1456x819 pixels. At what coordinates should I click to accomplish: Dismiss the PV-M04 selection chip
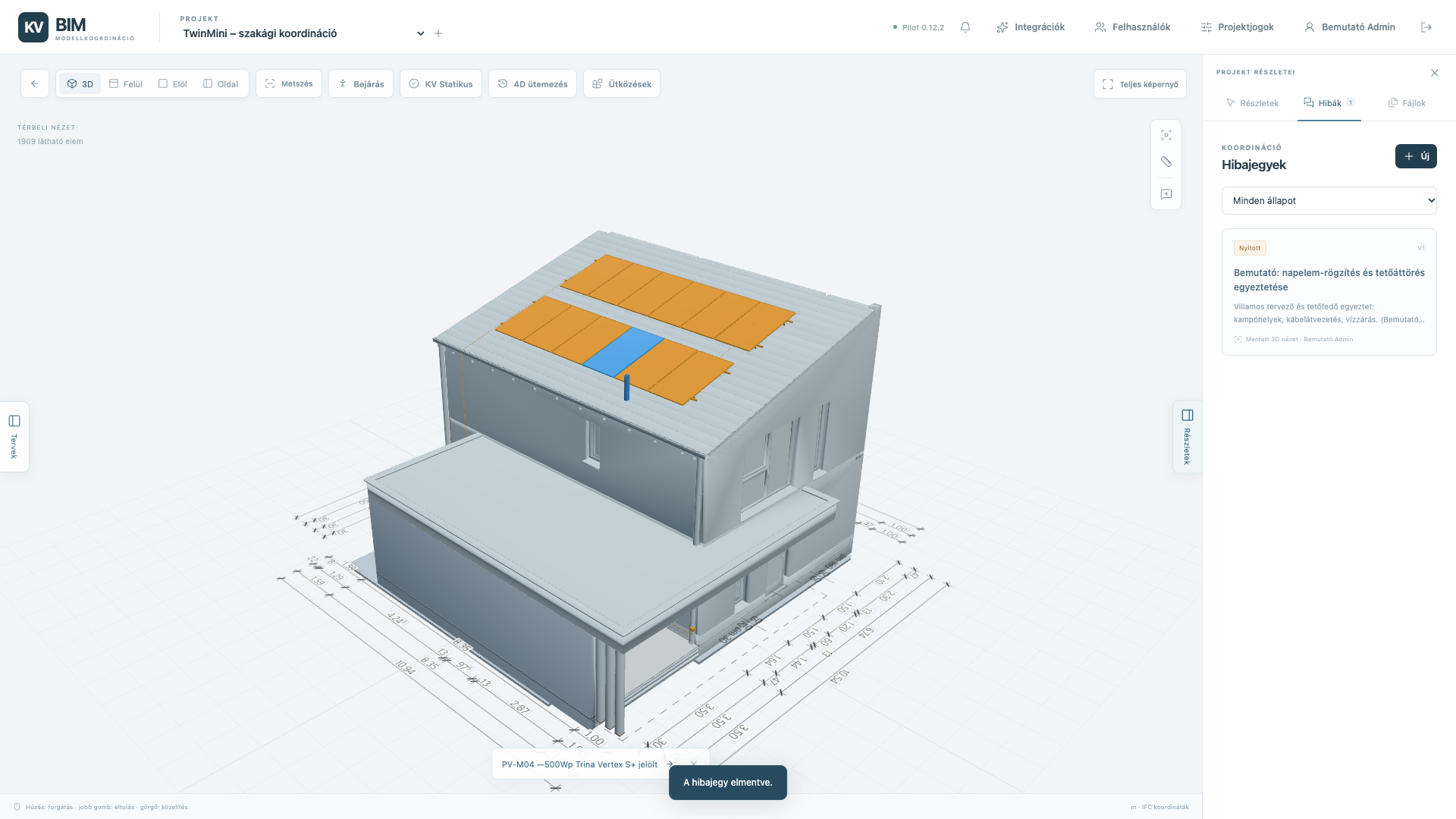[x=694, y=764]
